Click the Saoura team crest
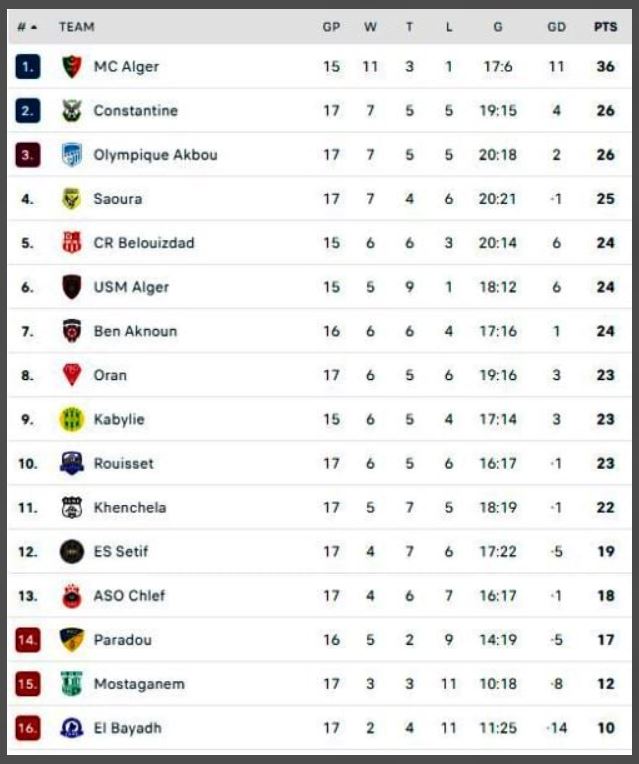The width and height of the screenshot is (639, 764). tap(72, 199)
